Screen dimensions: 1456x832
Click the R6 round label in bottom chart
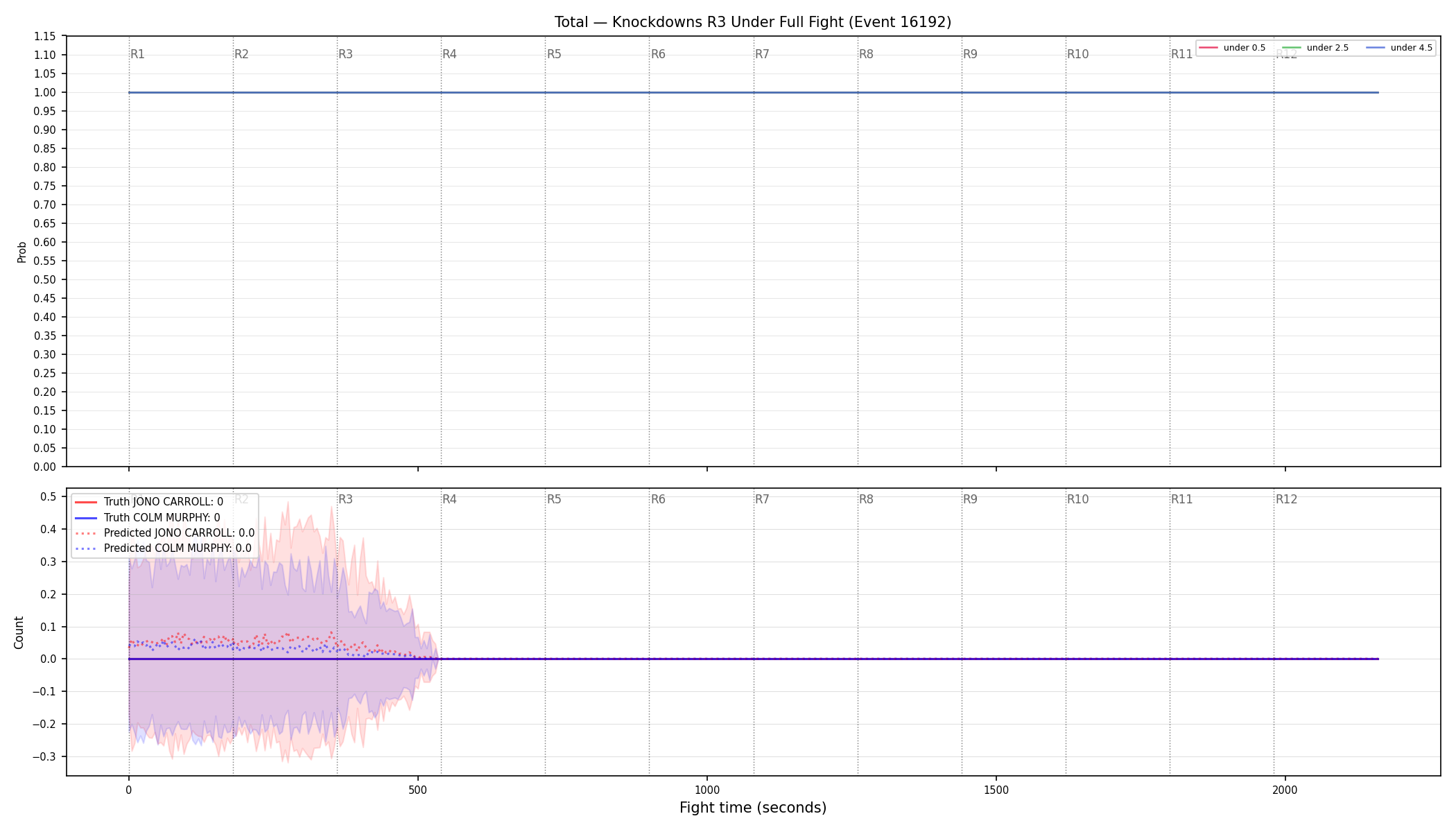click(x=658, y=499)
